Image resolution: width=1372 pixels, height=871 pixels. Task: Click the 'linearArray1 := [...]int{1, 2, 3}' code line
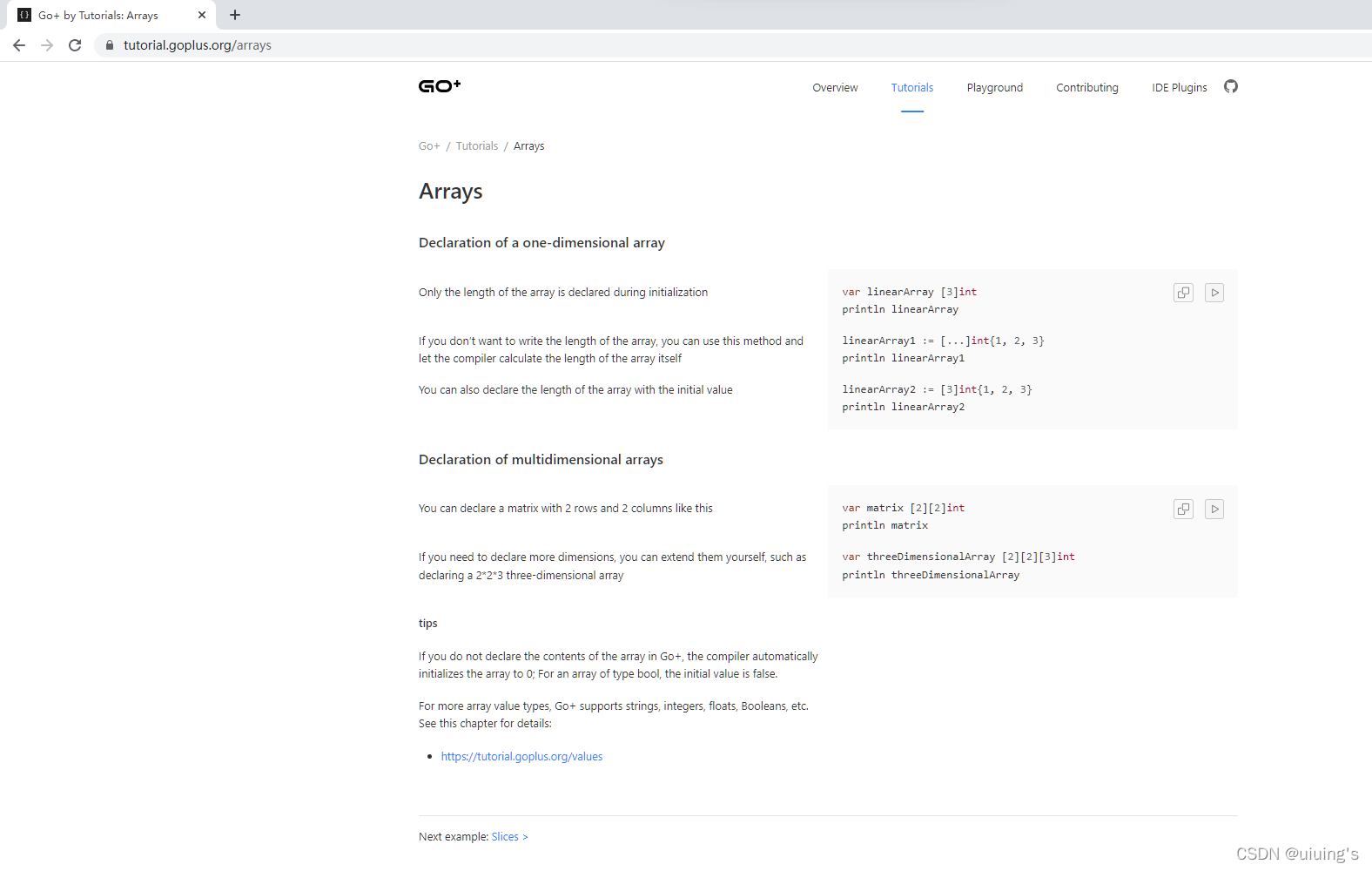click(943, 341)
